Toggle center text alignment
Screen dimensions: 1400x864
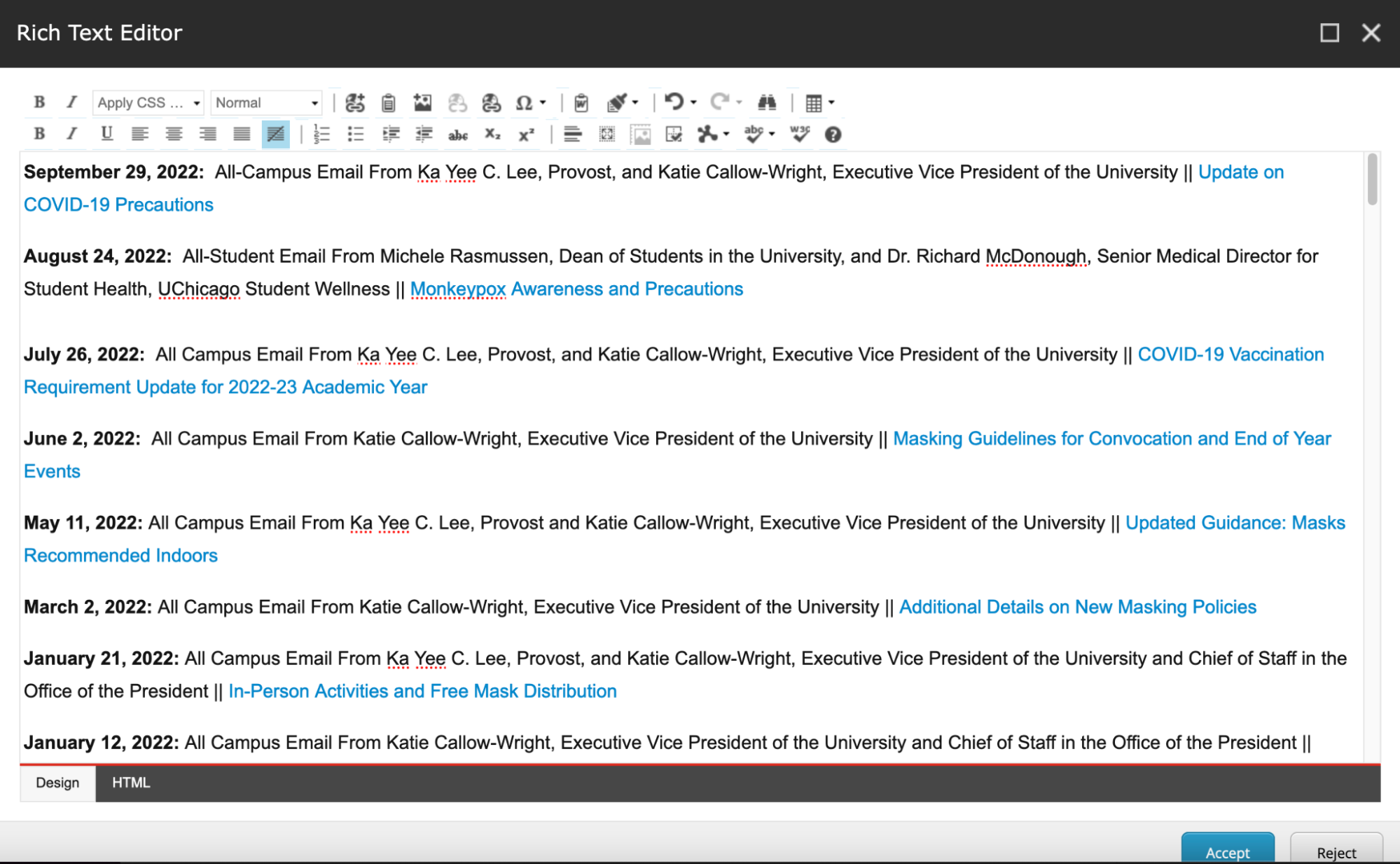click(x=174, y=135)
